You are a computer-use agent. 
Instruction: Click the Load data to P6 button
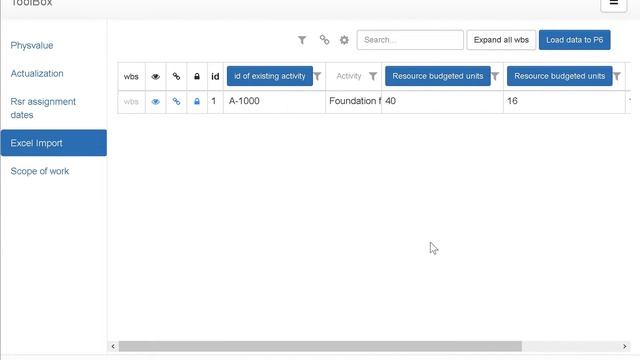pos(574,40)
